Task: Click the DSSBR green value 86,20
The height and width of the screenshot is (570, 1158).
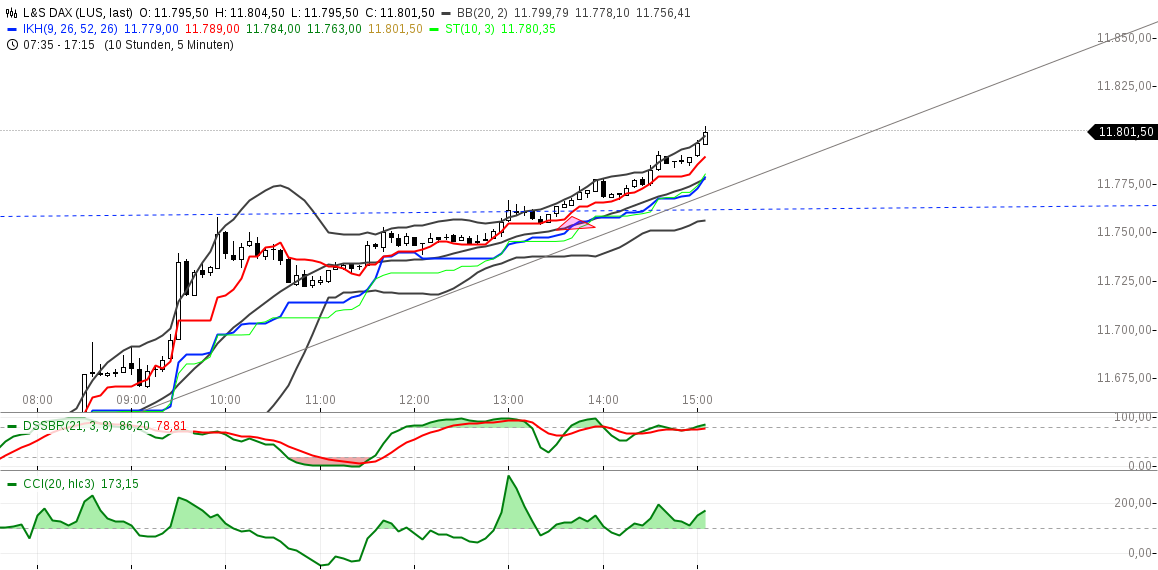Action: pyautogui.click(x=134, y=426)
